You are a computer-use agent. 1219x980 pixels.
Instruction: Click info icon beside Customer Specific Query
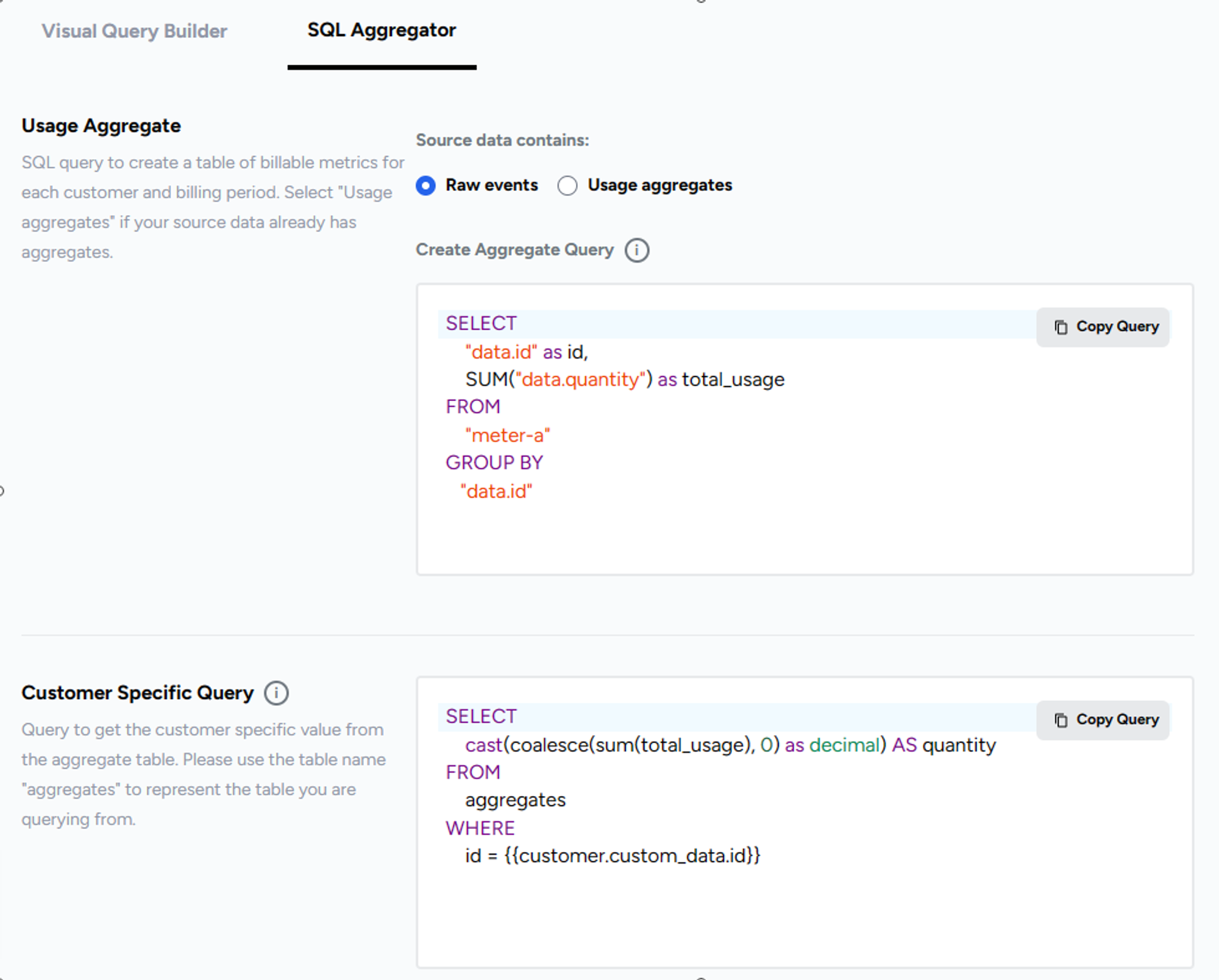(x=276, y=693)
